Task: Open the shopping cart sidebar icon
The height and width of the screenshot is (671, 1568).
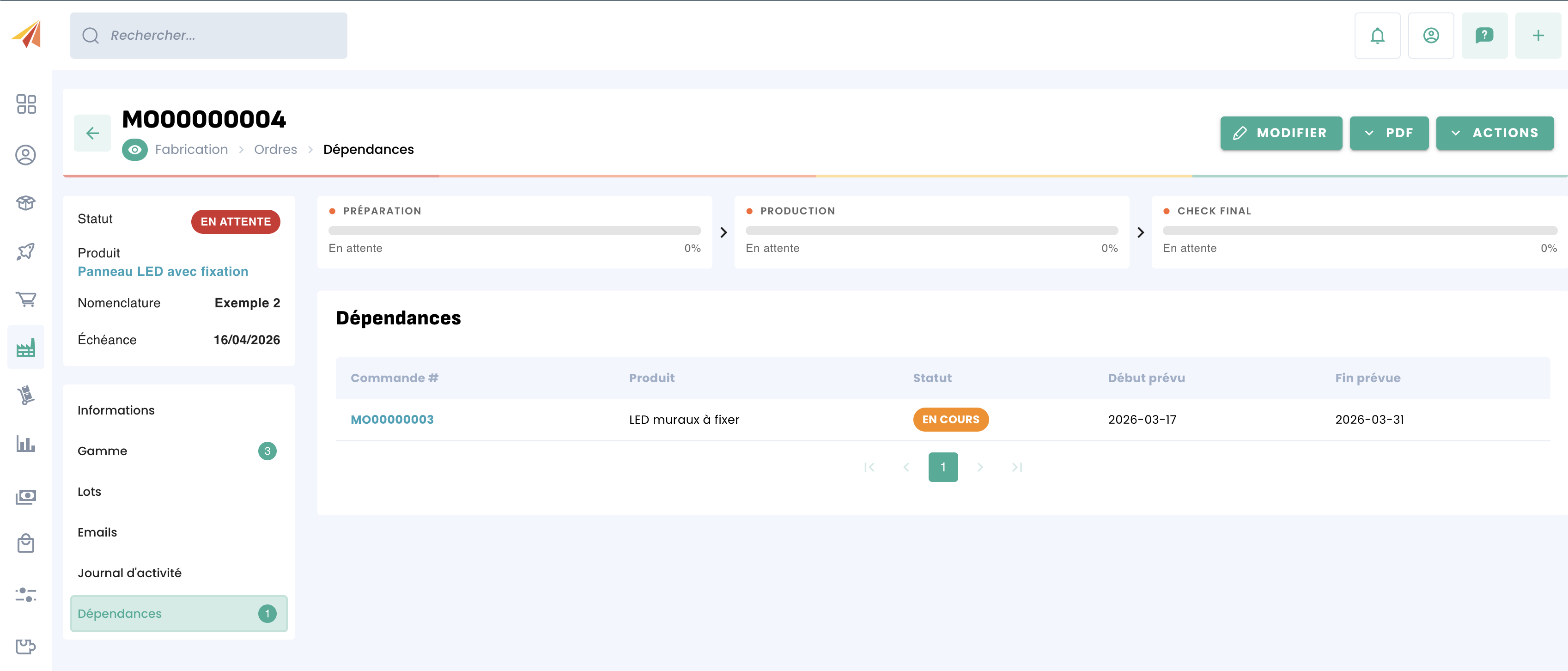Action: (25, 299)
